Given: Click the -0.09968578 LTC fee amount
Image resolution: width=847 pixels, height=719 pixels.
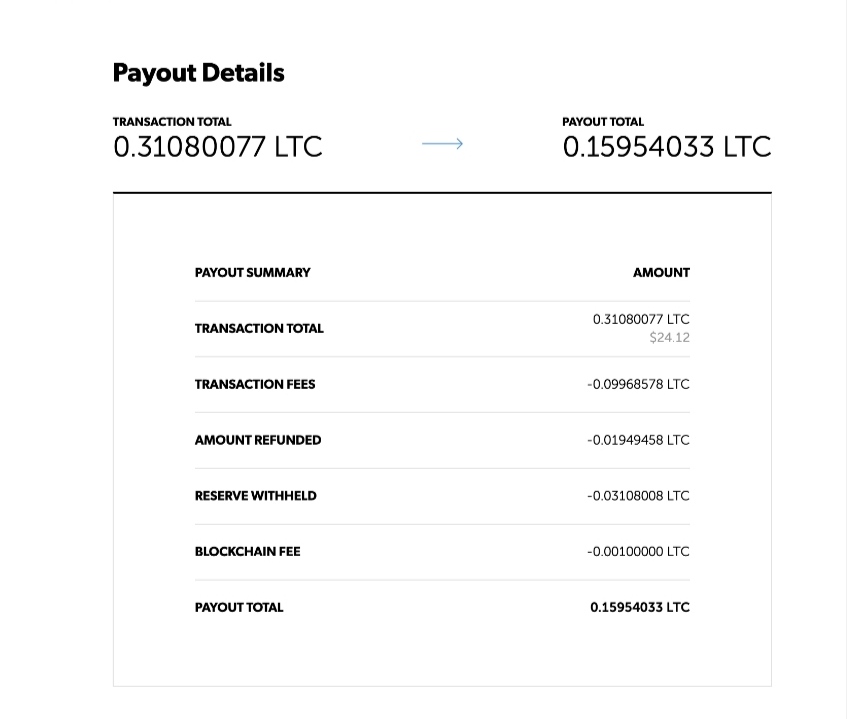Looking at the screenshot, I should pos(638,384).
